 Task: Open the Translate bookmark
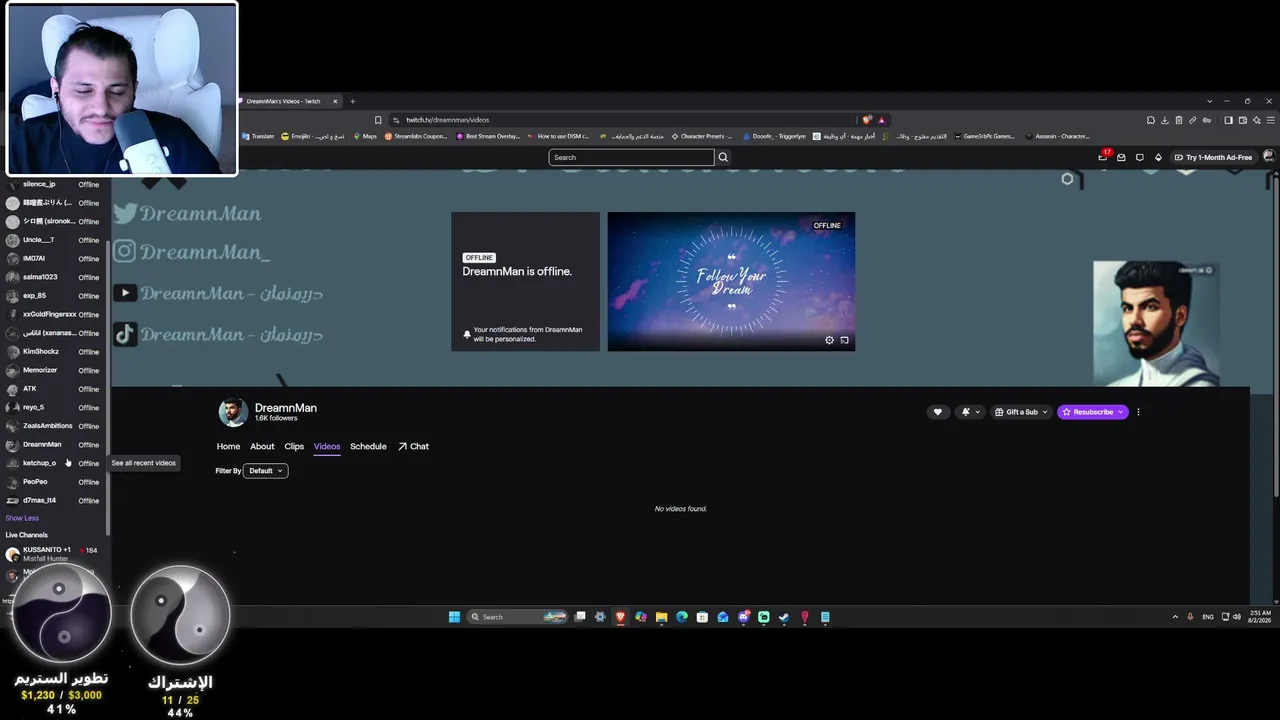(257, 136)
